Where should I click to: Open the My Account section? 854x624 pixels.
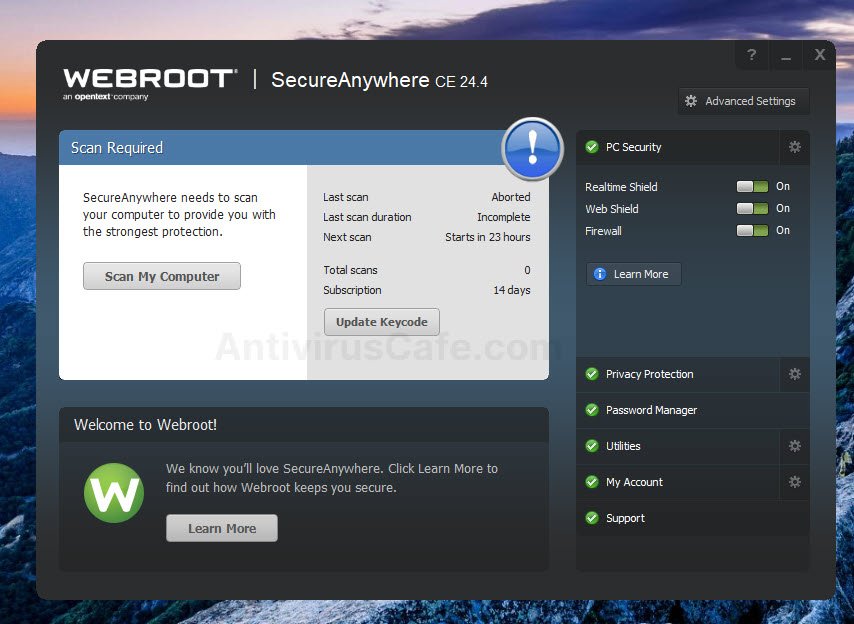click(x=678, y=482)
